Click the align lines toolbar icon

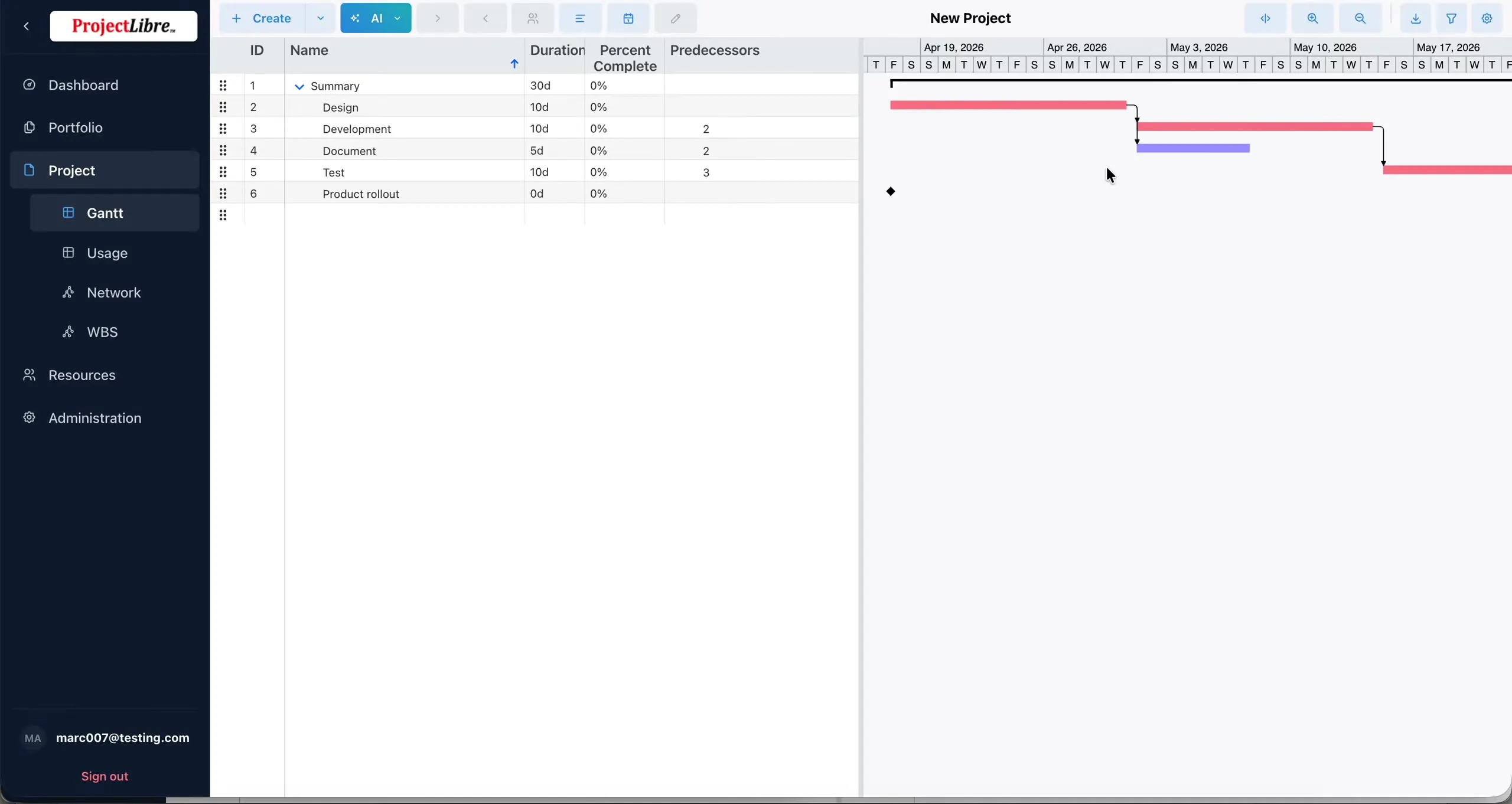point(580,18)
